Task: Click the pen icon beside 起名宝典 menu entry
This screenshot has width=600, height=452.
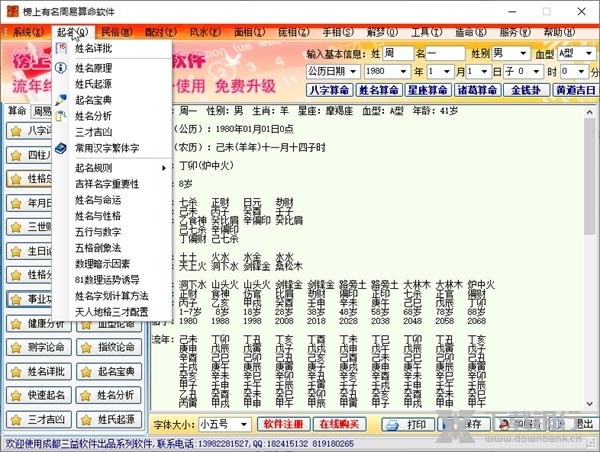Action: 61,100
